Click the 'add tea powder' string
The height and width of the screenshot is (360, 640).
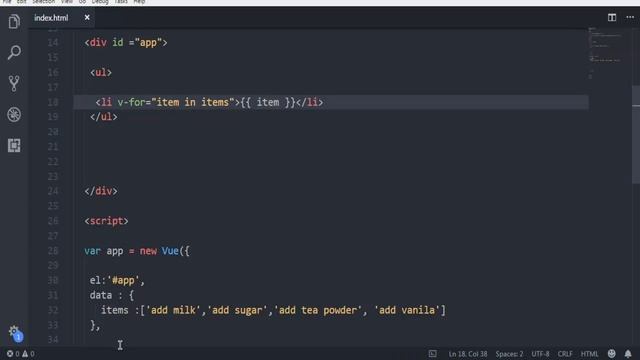[x=318, y=310]
